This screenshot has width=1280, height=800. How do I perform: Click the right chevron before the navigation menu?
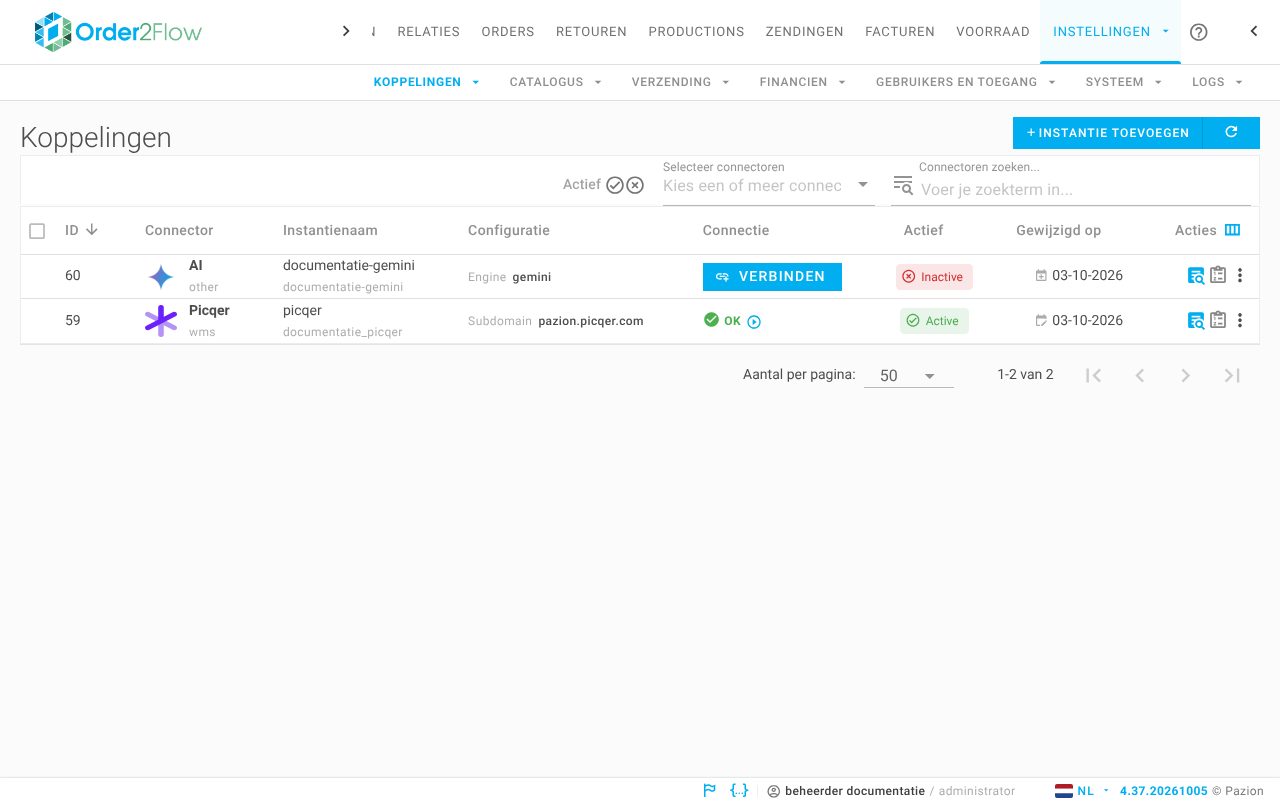(346, 31)
